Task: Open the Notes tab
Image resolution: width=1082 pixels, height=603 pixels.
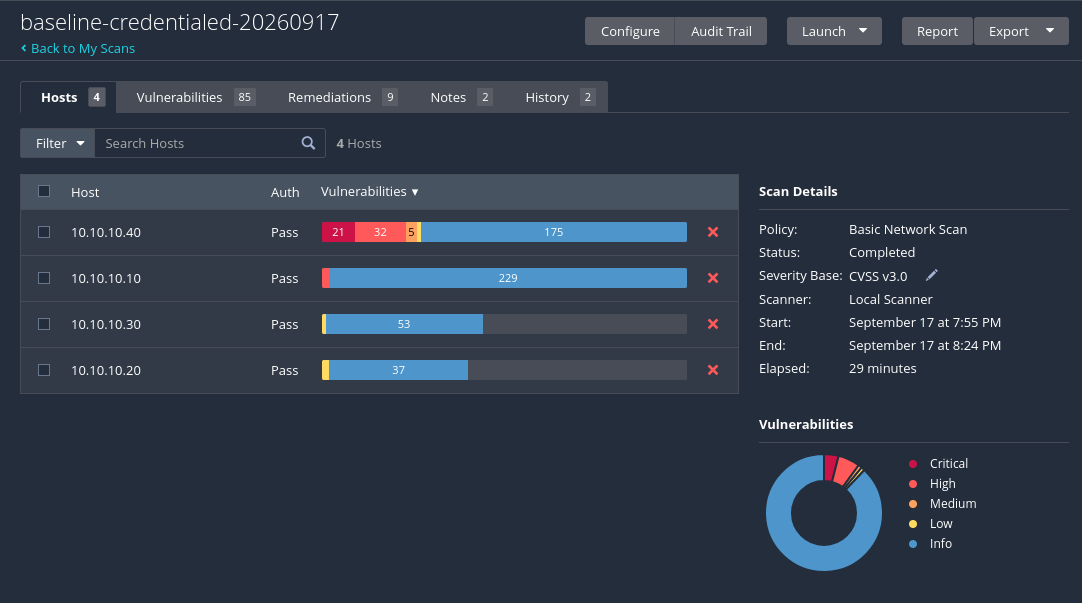Action: click(461, 97)
